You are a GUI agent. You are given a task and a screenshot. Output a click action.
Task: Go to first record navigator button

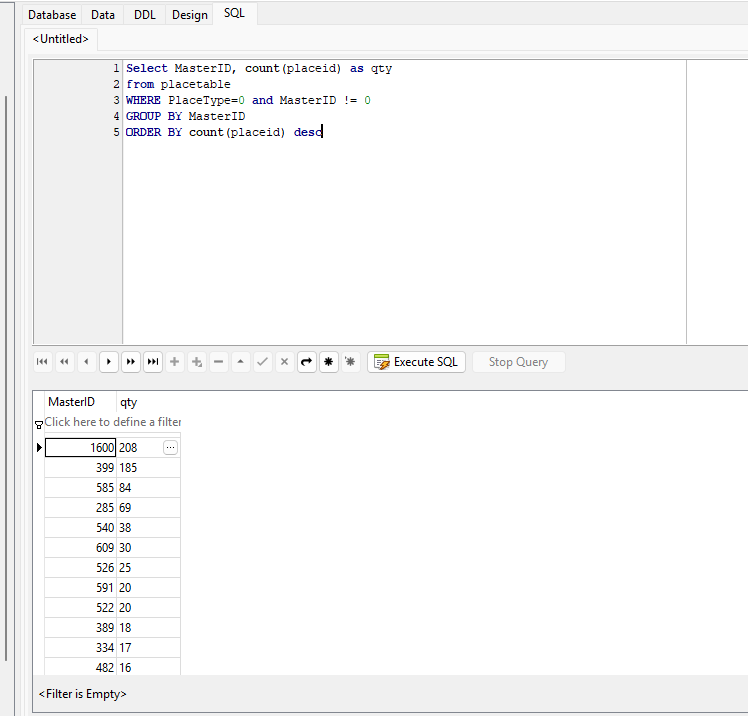(42, 362)
